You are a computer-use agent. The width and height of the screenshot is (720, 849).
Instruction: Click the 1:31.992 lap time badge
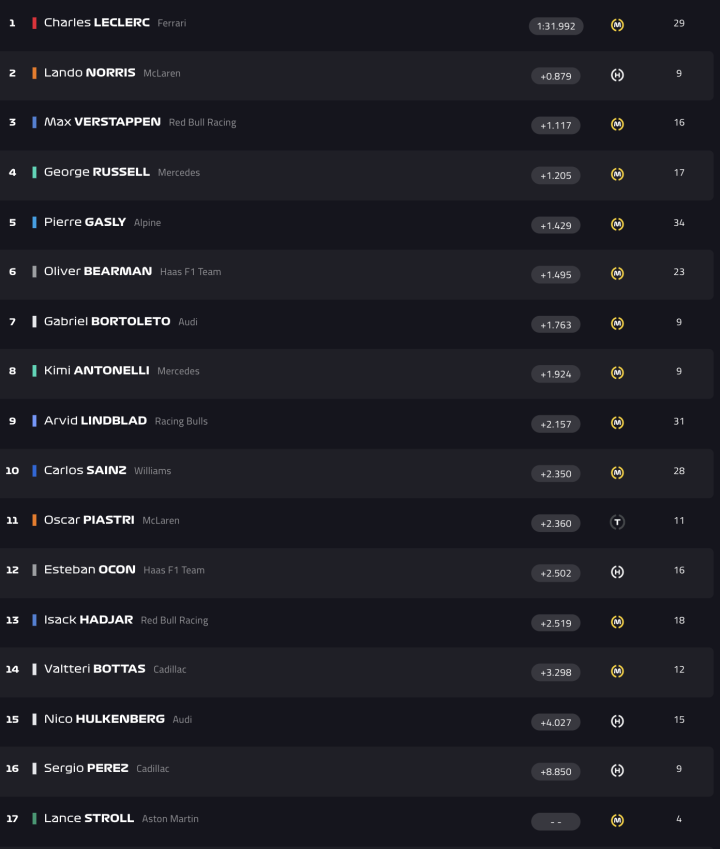coord(556,26)
